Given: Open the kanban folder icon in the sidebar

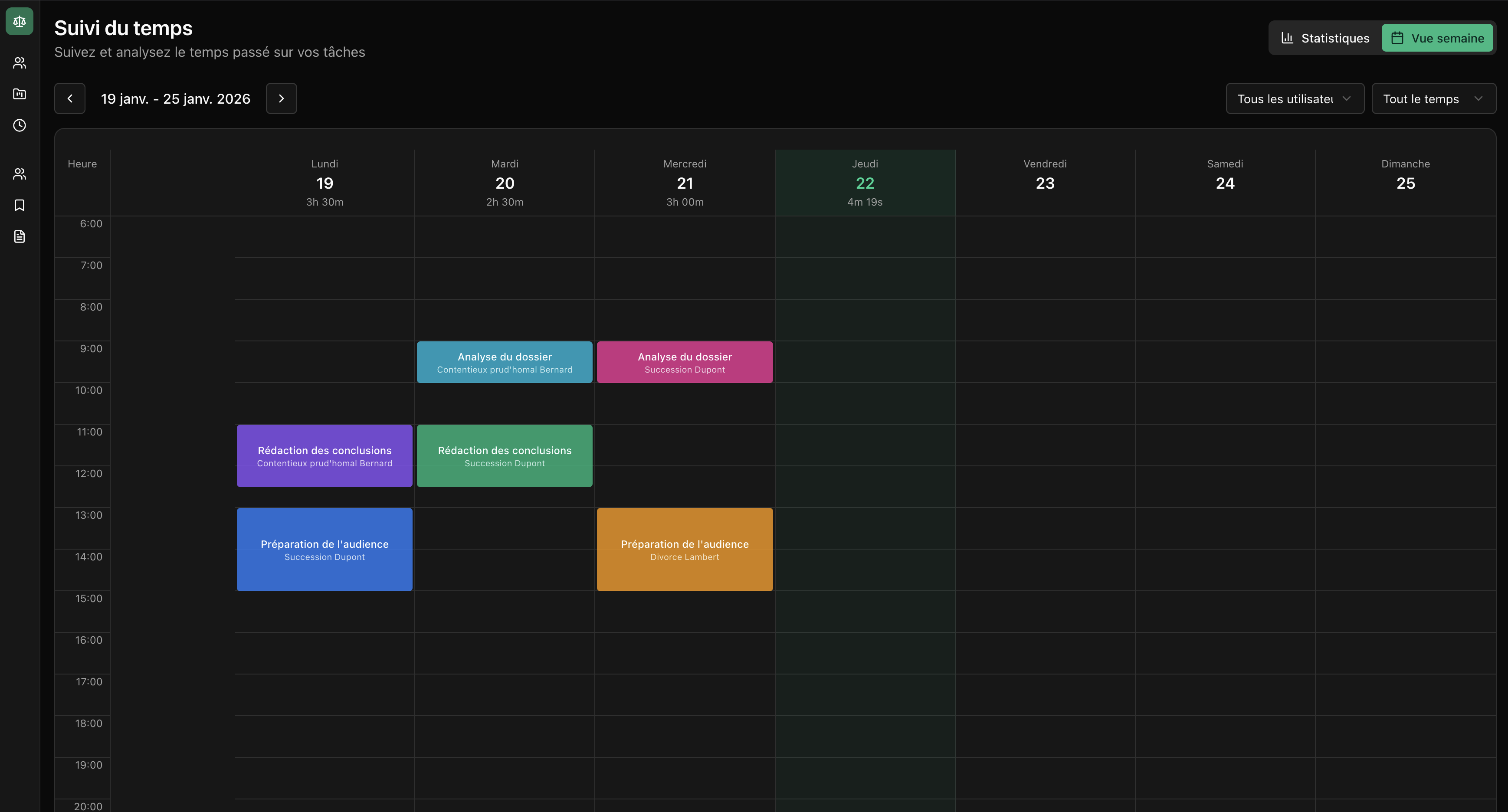Looking at the screenshot, I should (x=20, y=94).
